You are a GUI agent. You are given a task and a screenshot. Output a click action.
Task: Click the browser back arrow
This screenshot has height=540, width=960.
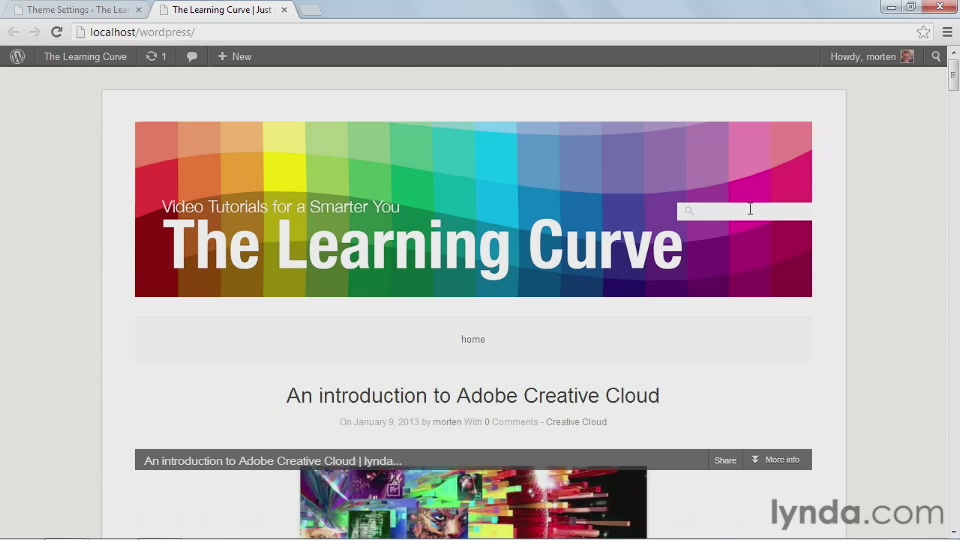coord(13,32)
